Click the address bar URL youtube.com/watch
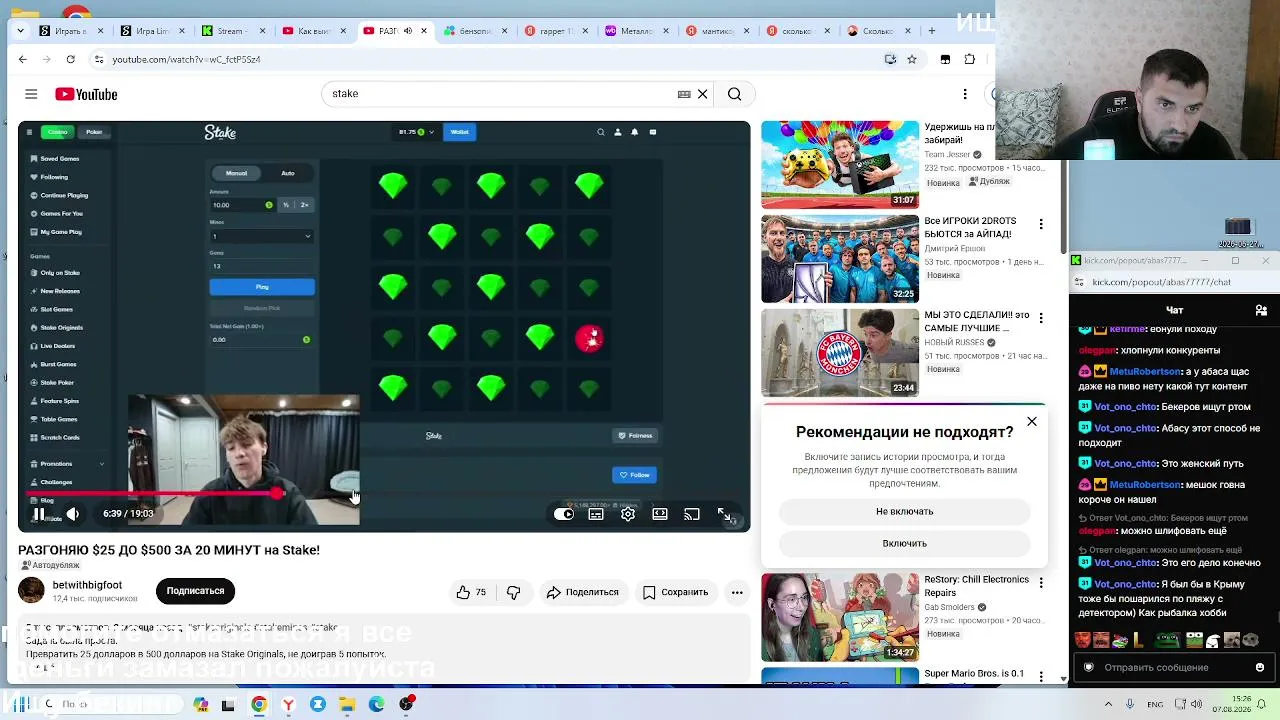This screenshot has width=1280, height=720. click(x=186, y=60)
